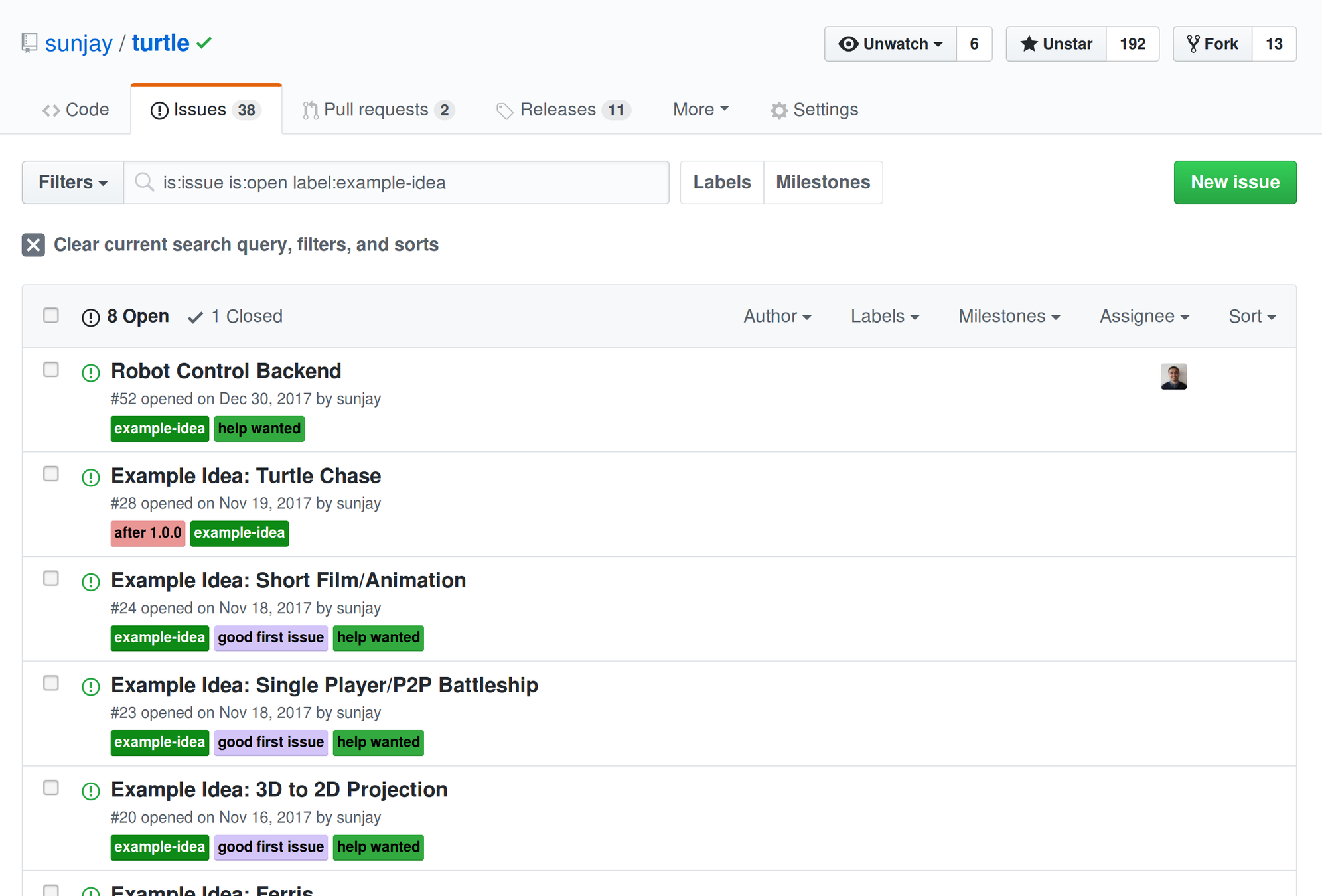Tick checkbox for Robot Control Backend issue
The width and height of the screenshot is (1322, 896).
51,370
